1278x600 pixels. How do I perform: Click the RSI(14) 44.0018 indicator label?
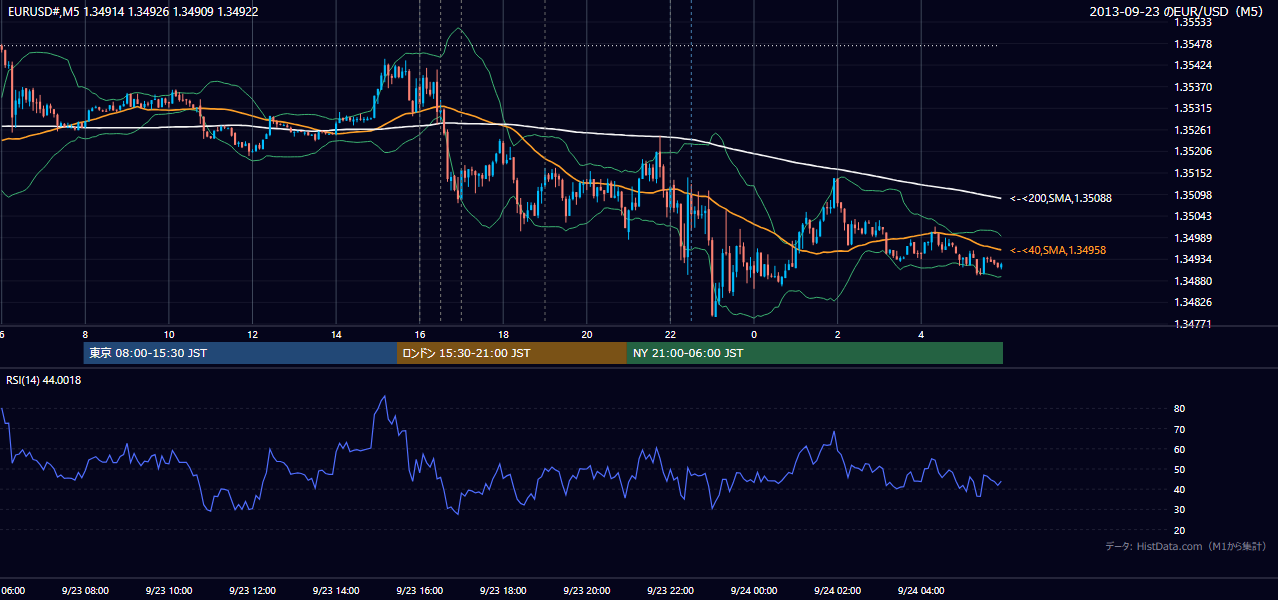coord(44,380)
